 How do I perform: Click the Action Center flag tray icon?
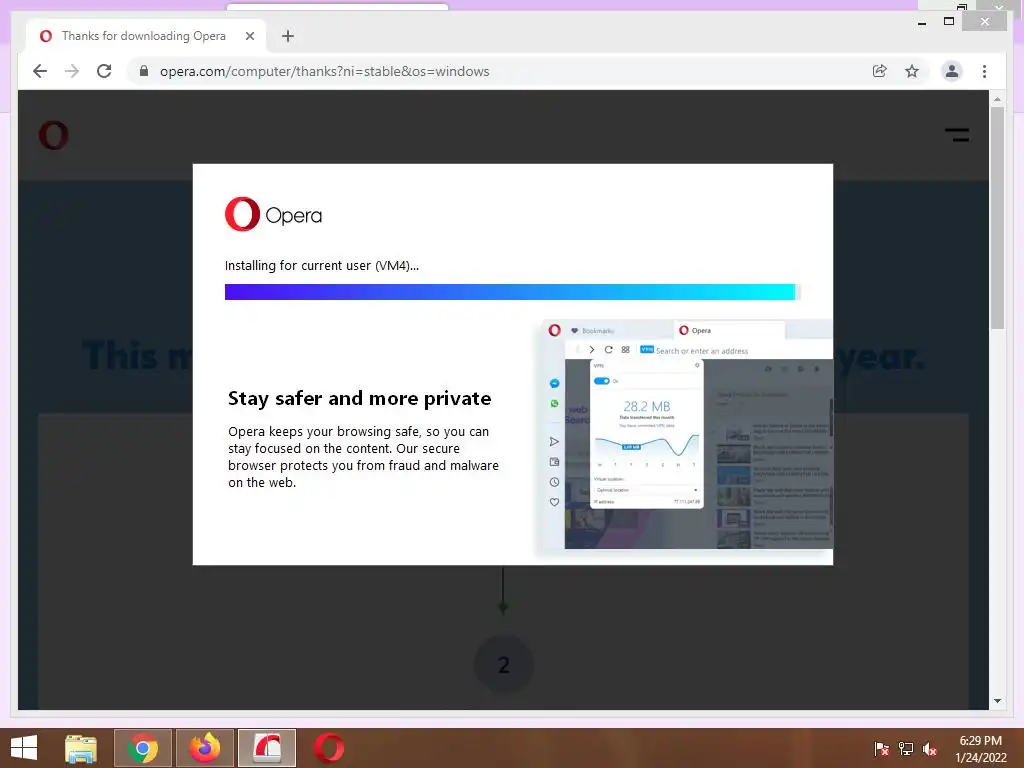tap(881, 749)
